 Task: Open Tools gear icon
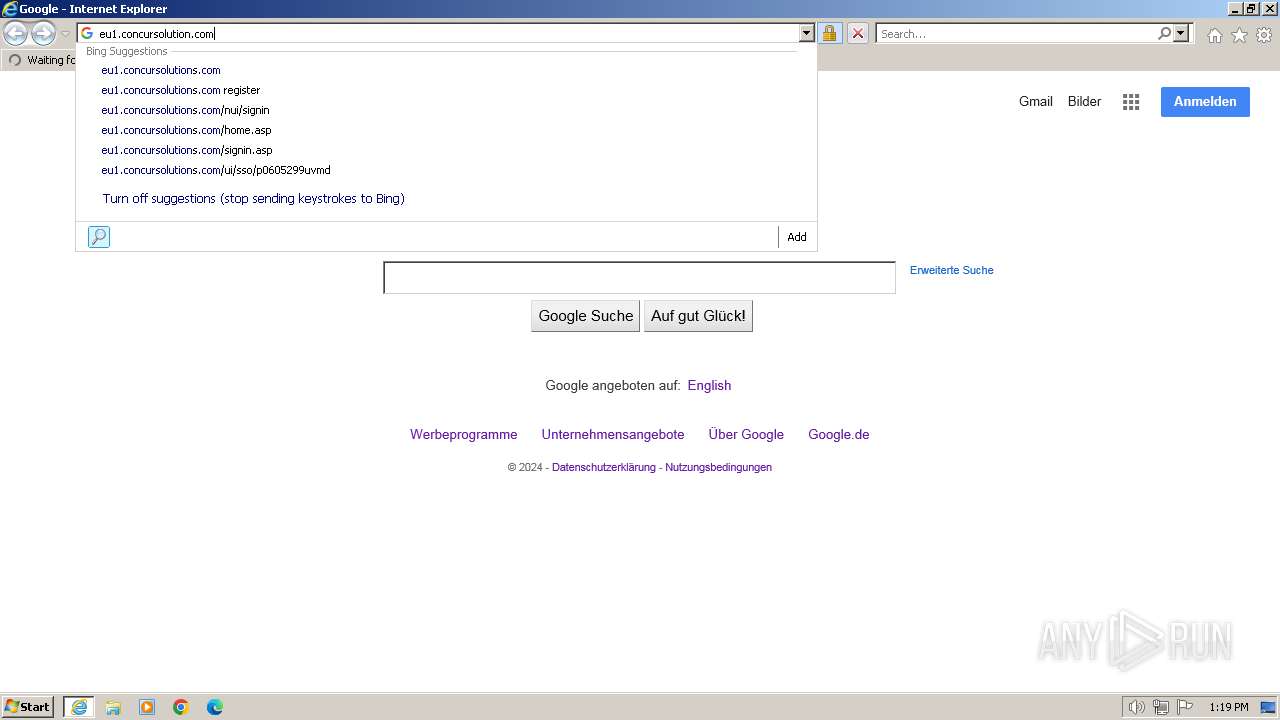click(x=1264, y=35)
